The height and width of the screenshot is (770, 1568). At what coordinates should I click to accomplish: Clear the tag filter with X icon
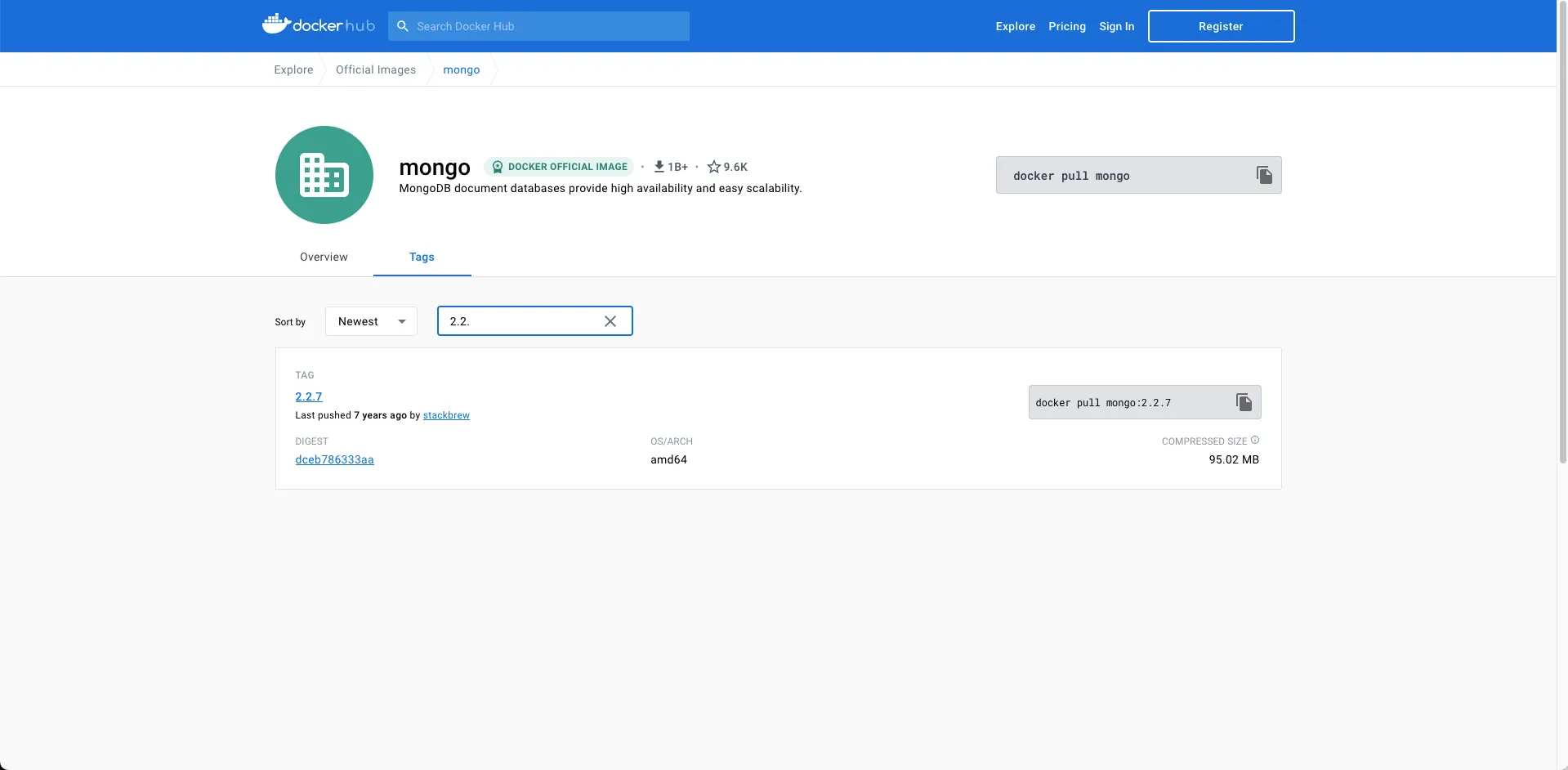click(610, 321)
